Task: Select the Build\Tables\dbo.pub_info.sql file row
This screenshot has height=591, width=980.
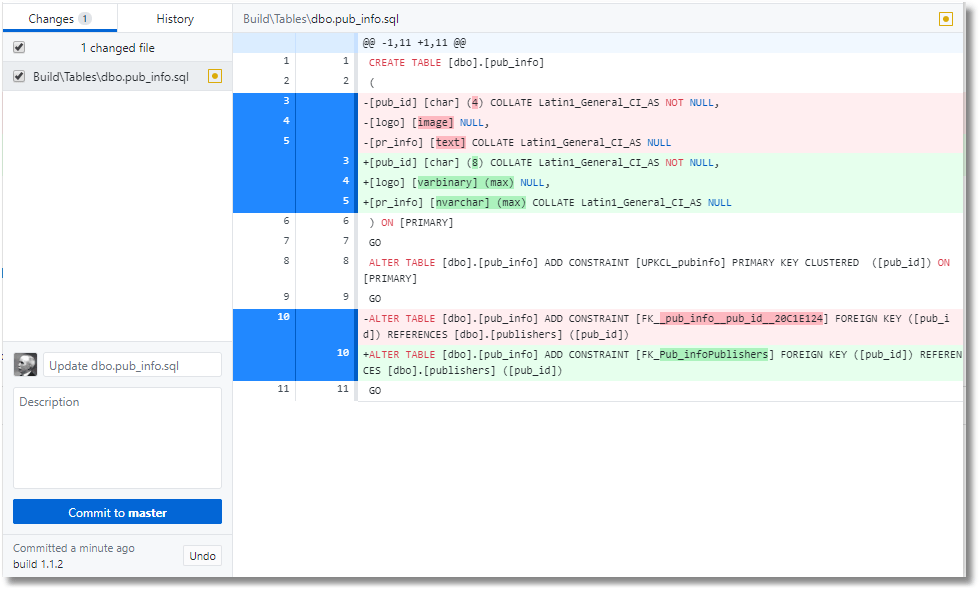Action: (x=118, y=76)
